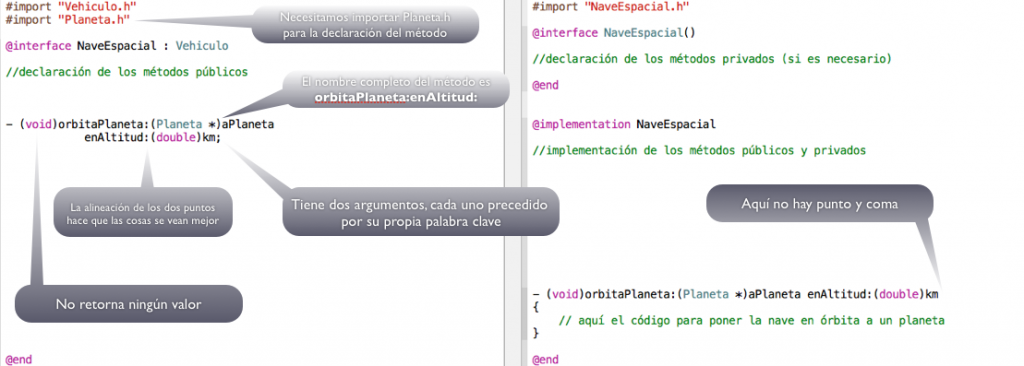Click the orbitaPlaneta method definition on right
The image size is (1024, 366).
[x=735, y=294]
